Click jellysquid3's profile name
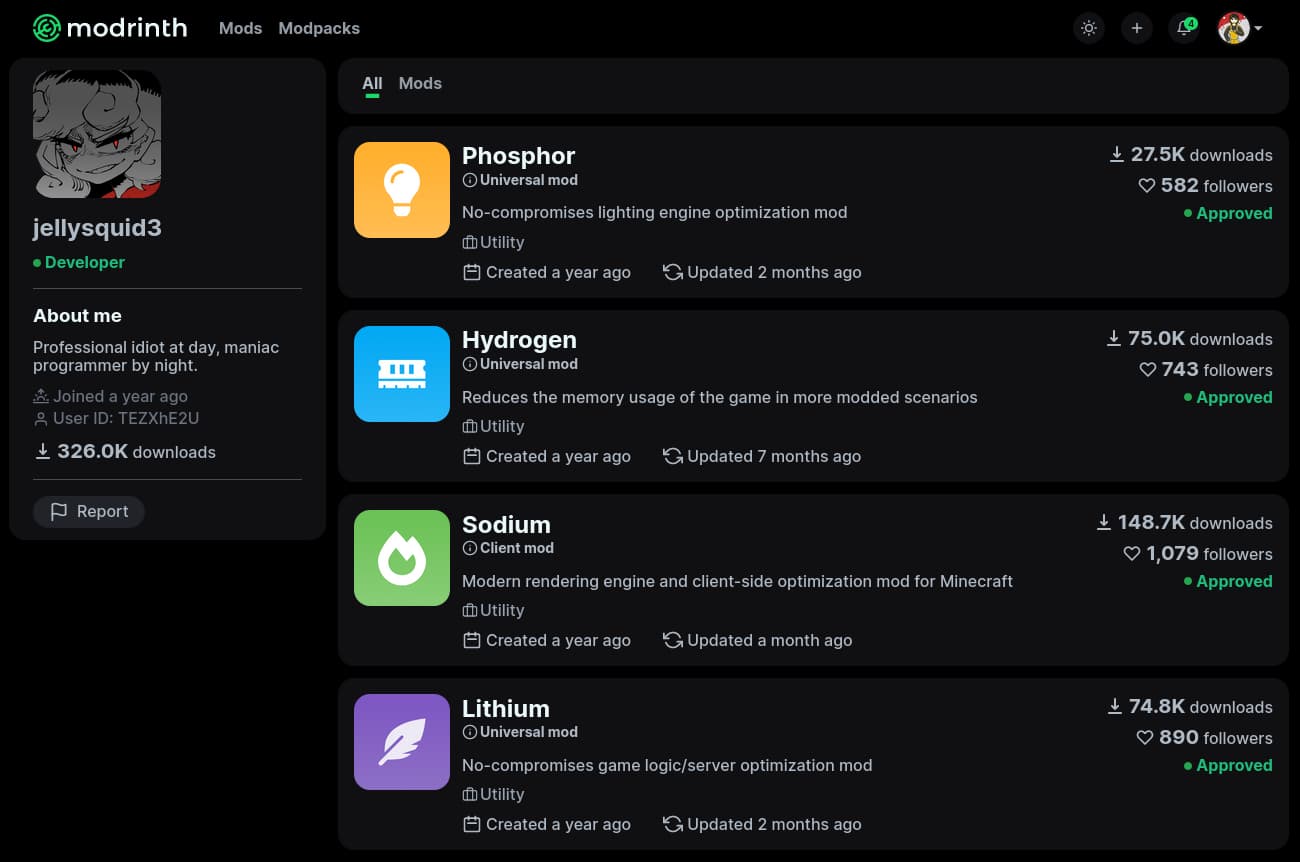The image size is (1300, 862). [97, 227]
